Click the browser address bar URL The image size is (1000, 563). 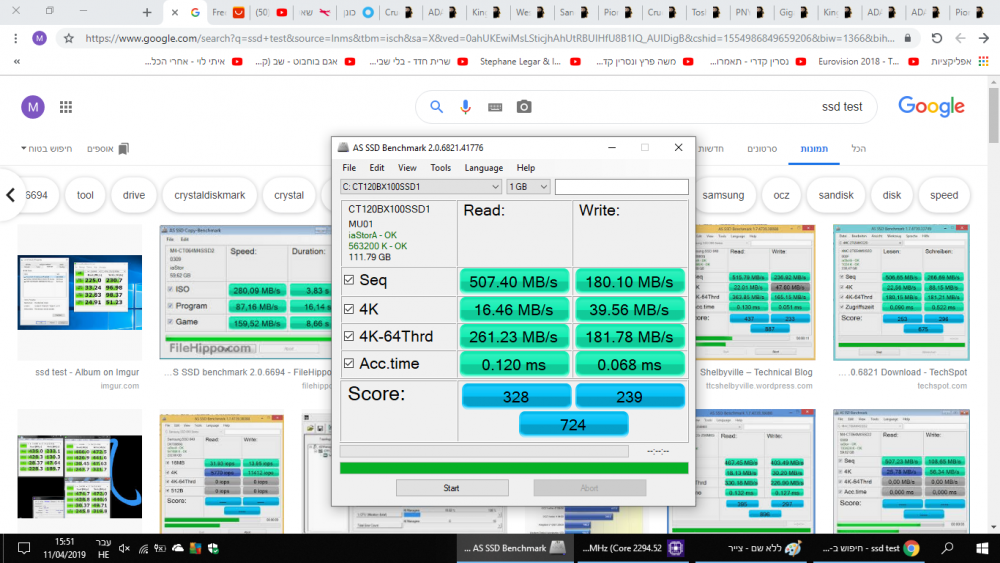pos(489,38)
